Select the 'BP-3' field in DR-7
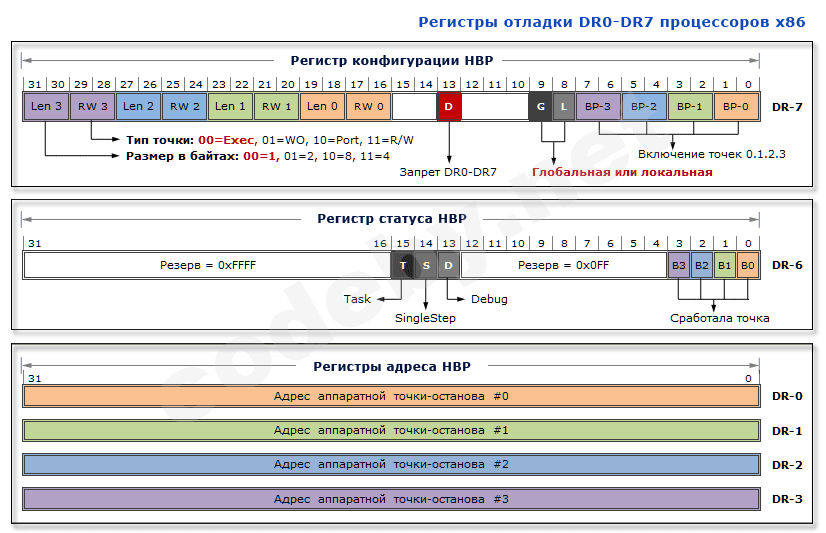 (598, 106)
